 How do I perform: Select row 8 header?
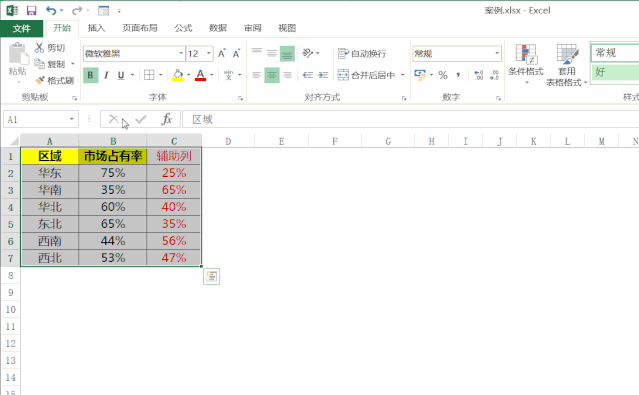pos(11,276)
